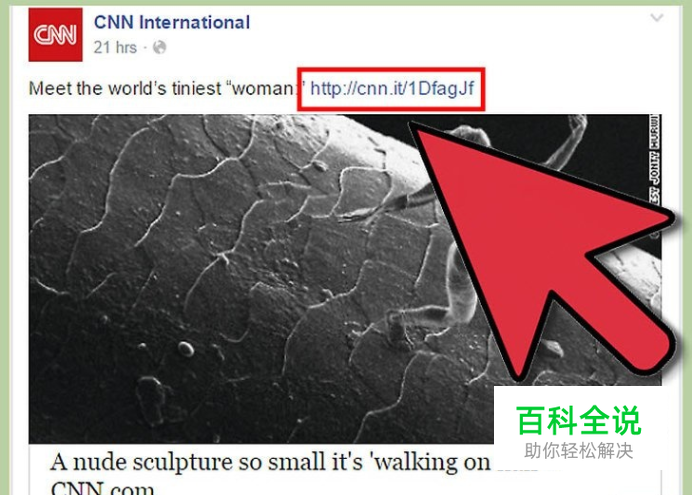Click the post text "Meet the world's tiniest"
This screenshot has height=495, width=692.
[x=125, y=89]
